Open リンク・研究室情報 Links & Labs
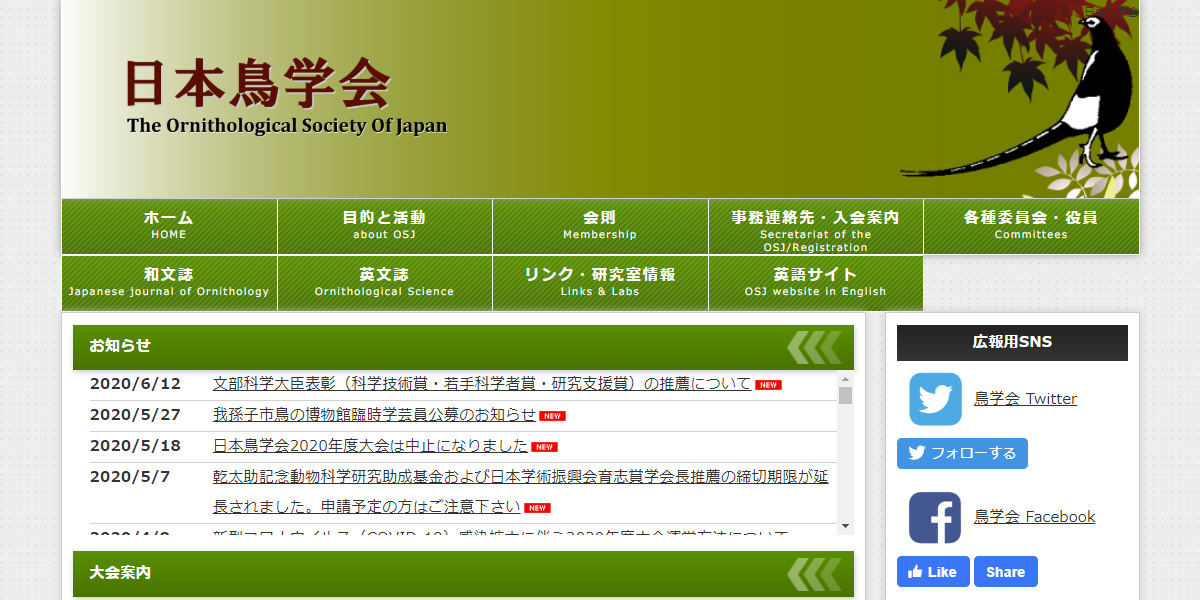Viewport: 1200px width, 600px height. pos(600,283)
